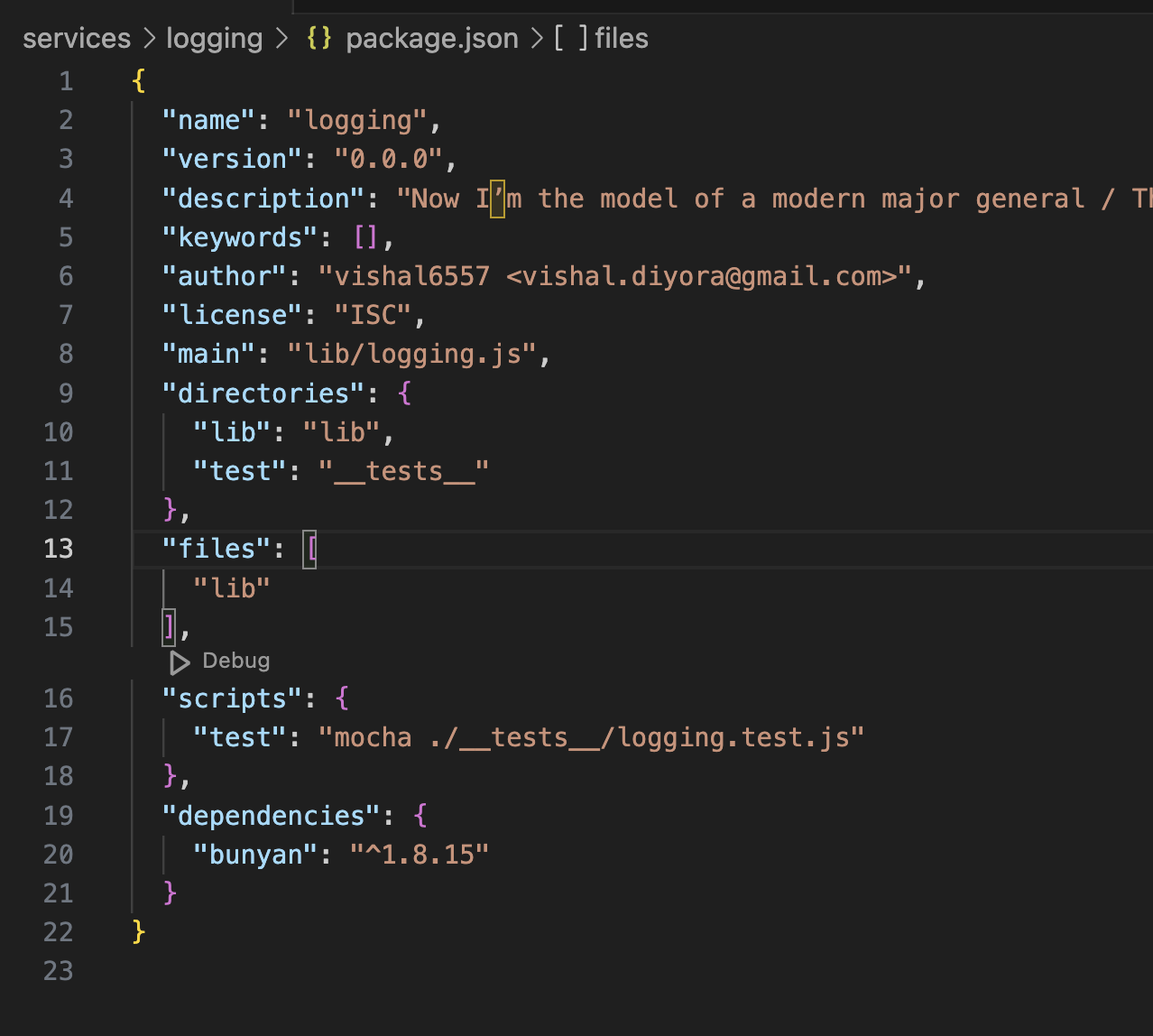Place cursor on the bunyan dependency name
The width and height of the screenshot is (1153, 1036).
pyautogui.click(x=254, y=855)
